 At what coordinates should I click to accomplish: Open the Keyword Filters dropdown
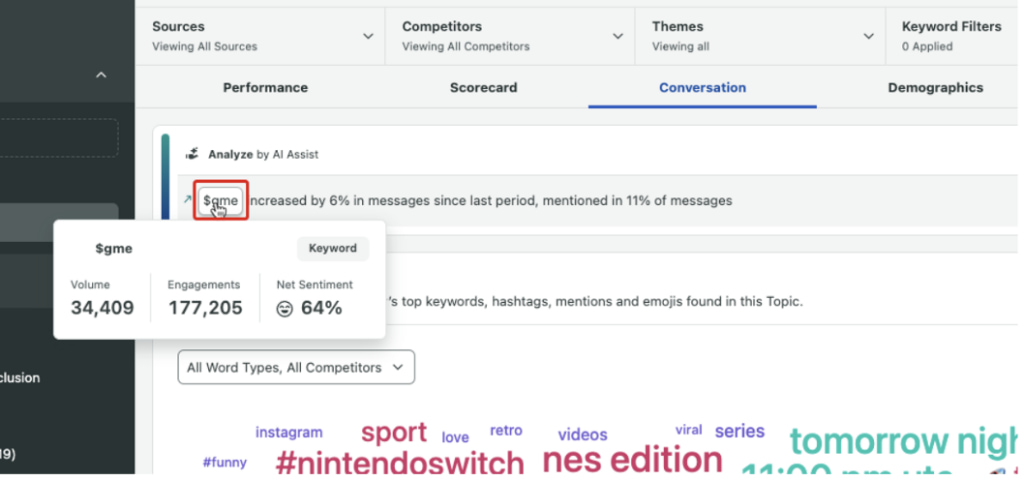[950, 35]
